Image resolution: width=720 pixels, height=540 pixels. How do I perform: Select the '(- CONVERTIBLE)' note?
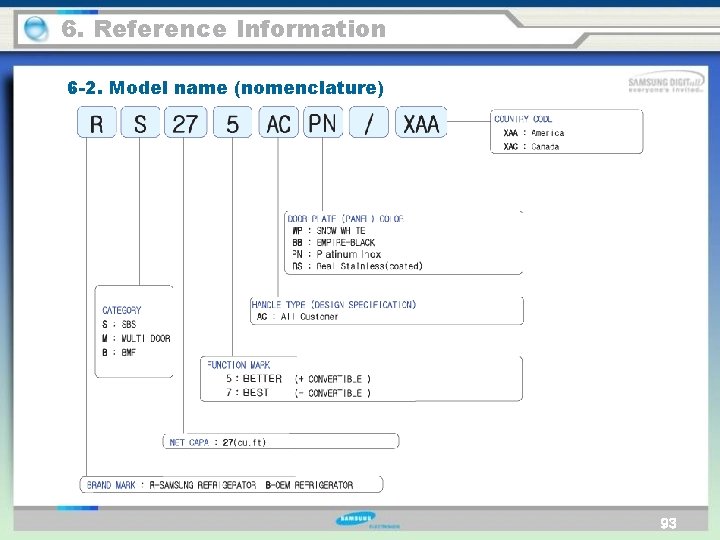(333, 393)
